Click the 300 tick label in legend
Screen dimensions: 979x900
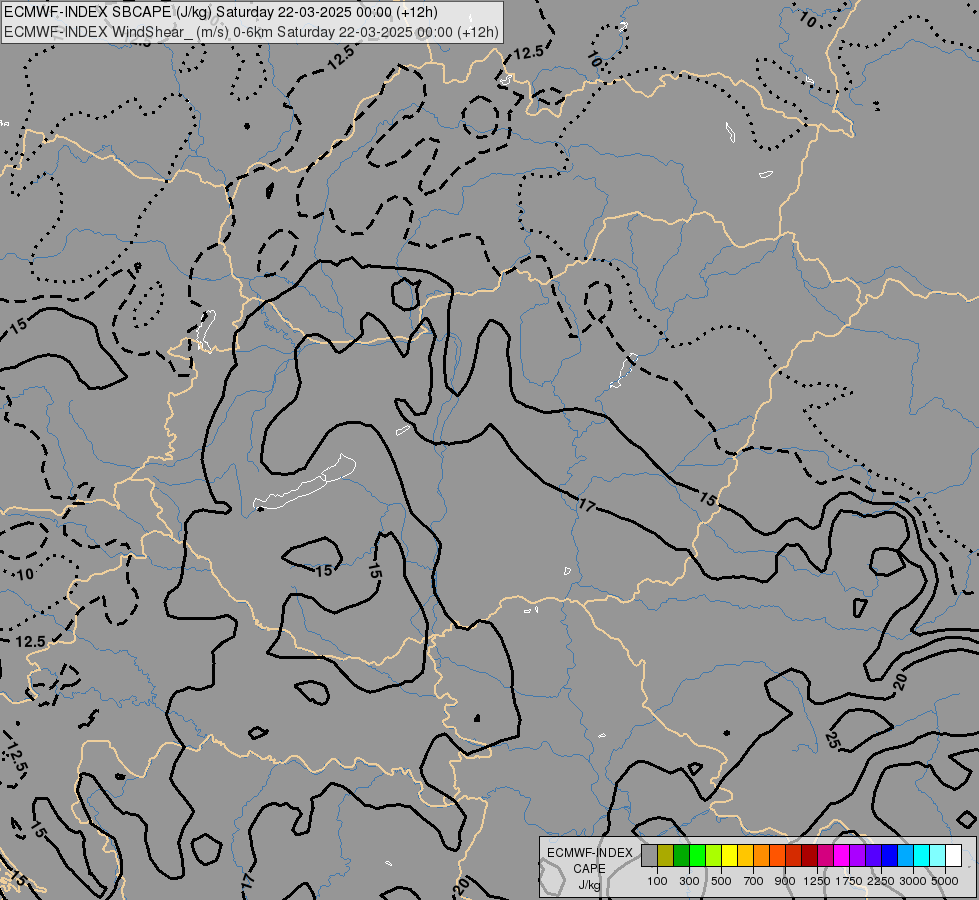click(x=689, y=881)
